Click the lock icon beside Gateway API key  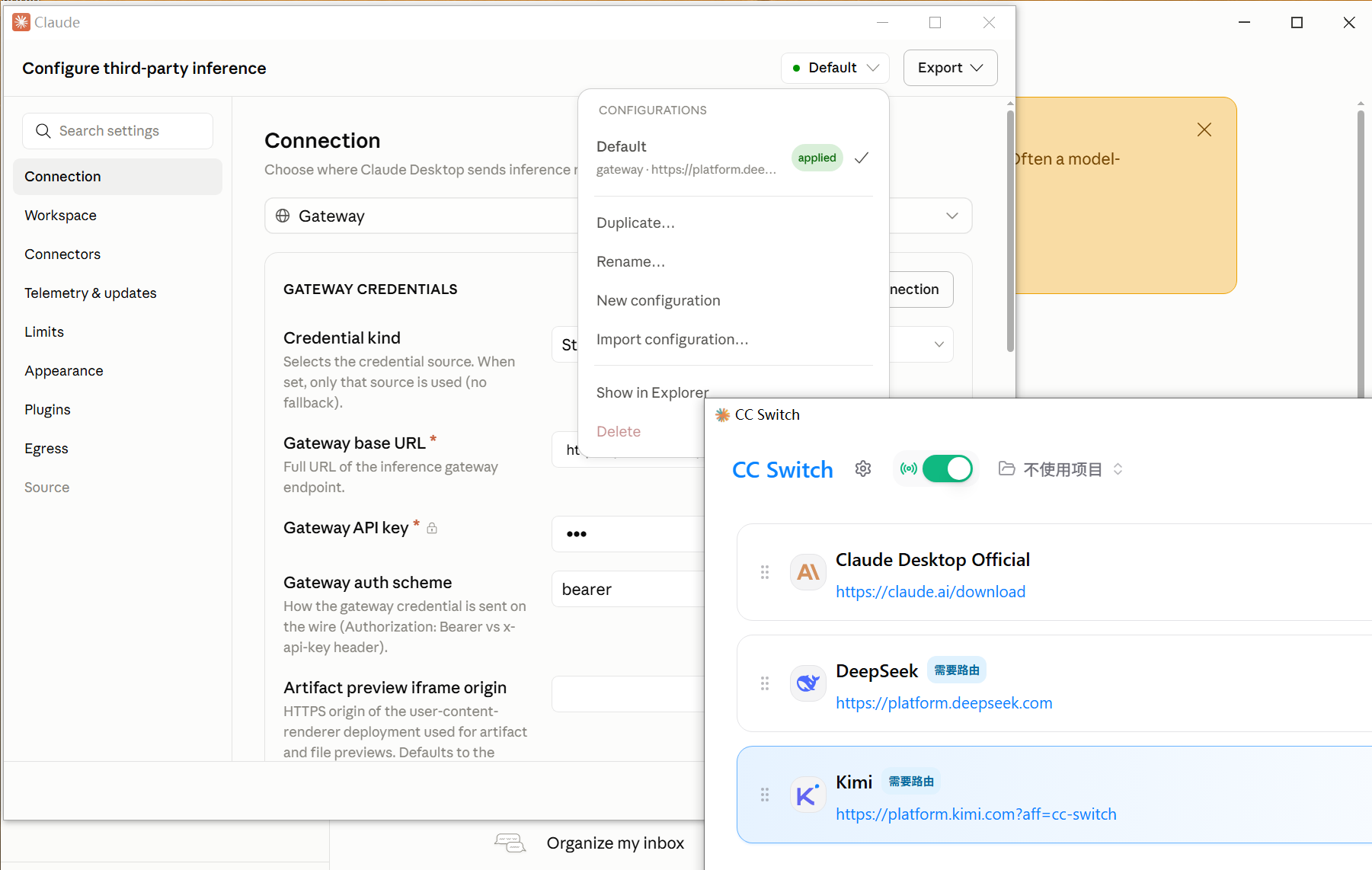point(432,528)
